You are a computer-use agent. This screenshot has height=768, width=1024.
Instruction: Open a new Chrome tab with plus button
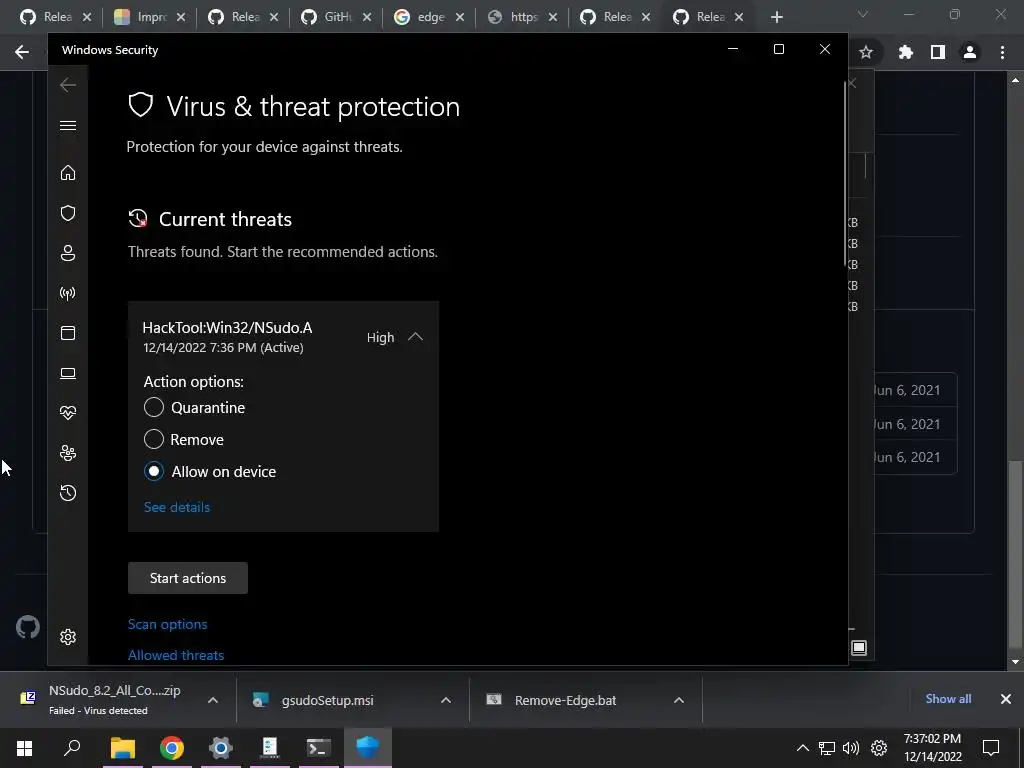click(x=776, y=17)
